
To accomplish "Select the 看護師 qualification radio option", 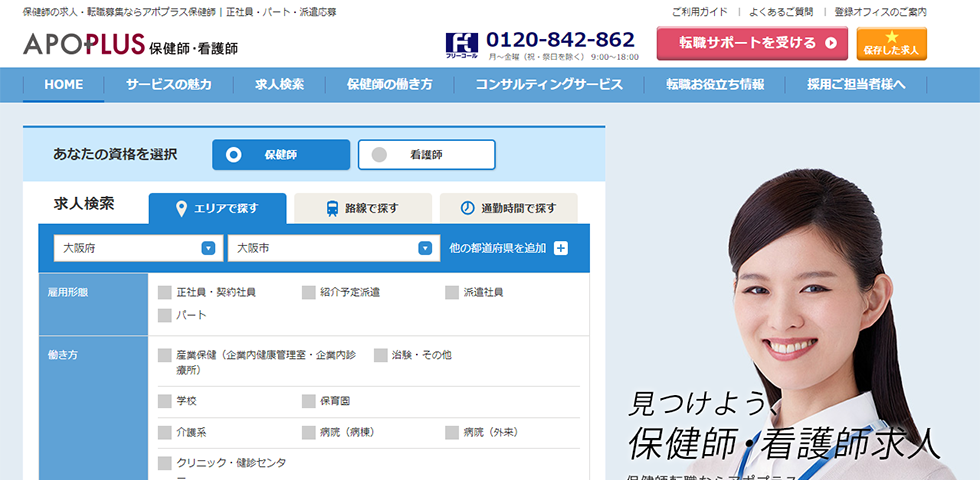I will pos(379,155).
